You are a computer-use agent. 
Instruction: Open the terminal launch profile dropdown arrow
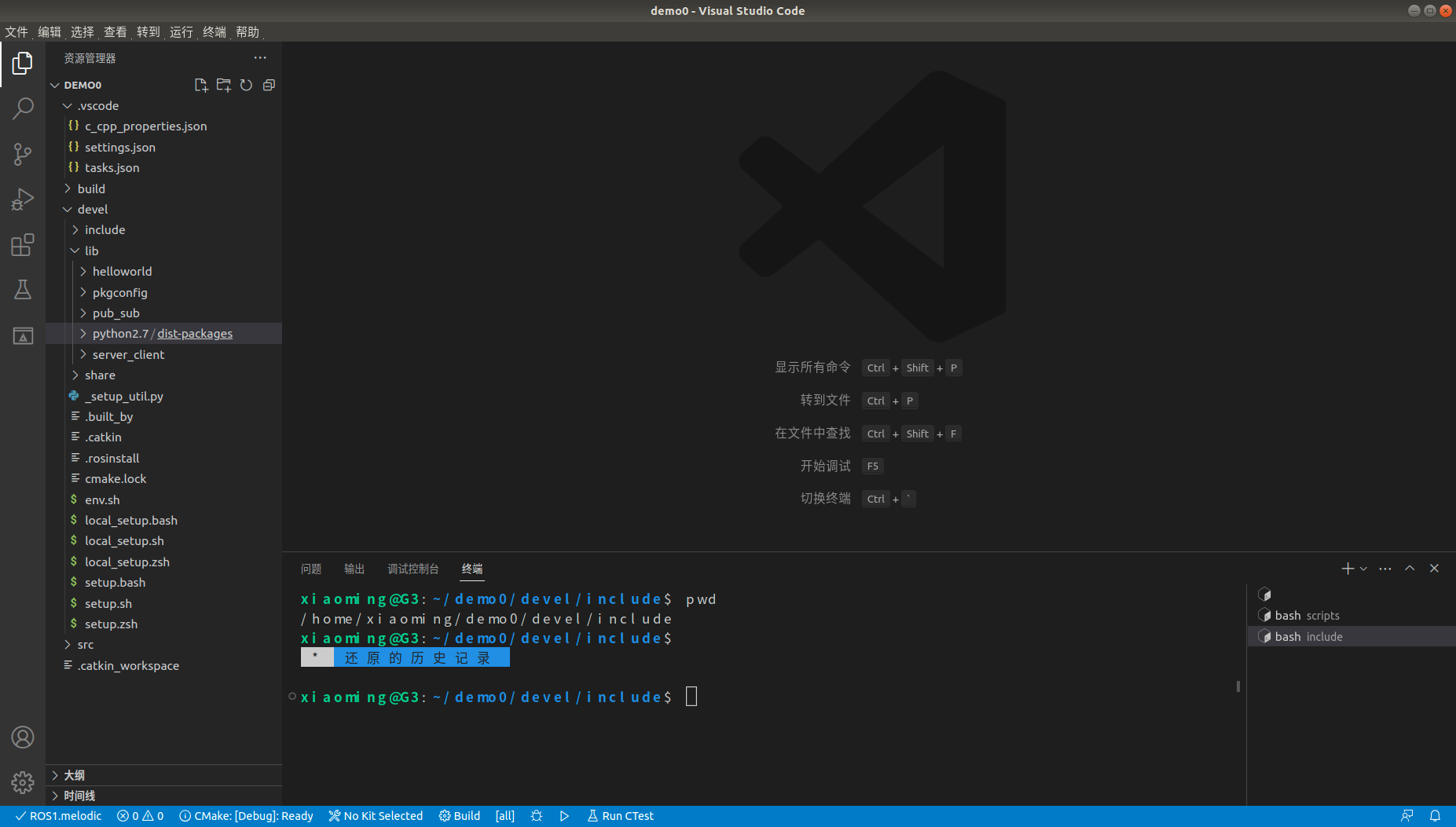(x=1363, y=568)
